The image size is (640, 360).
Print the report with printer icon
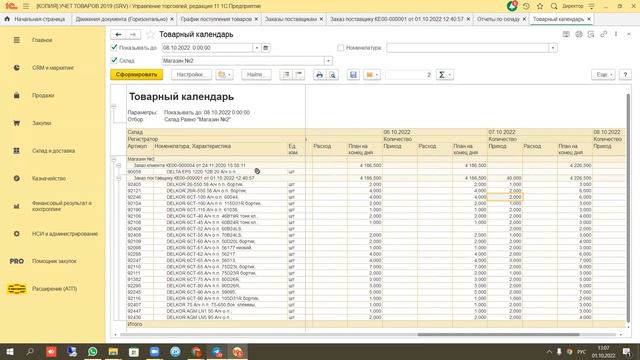pos(320,75)
